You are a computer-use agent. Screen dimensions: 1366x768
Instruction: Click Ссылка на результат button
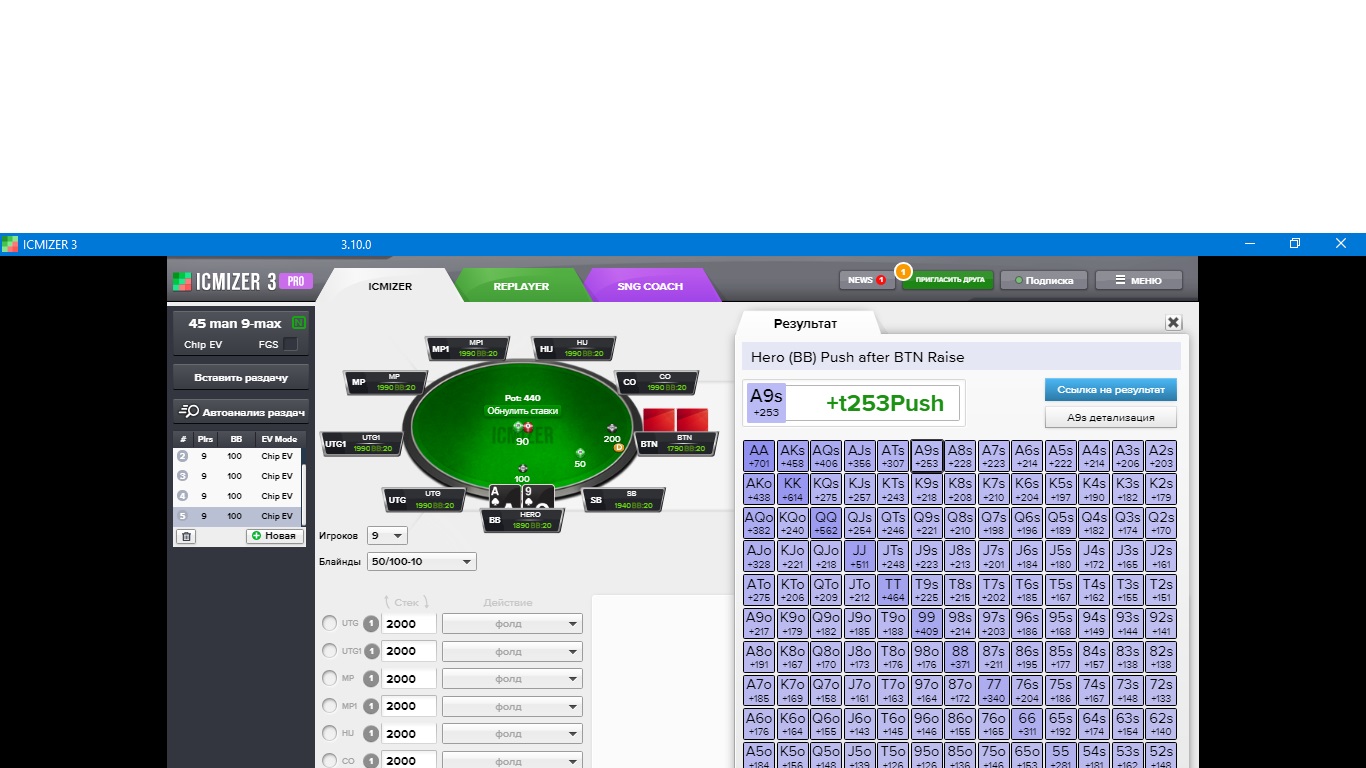[1111, 389]
